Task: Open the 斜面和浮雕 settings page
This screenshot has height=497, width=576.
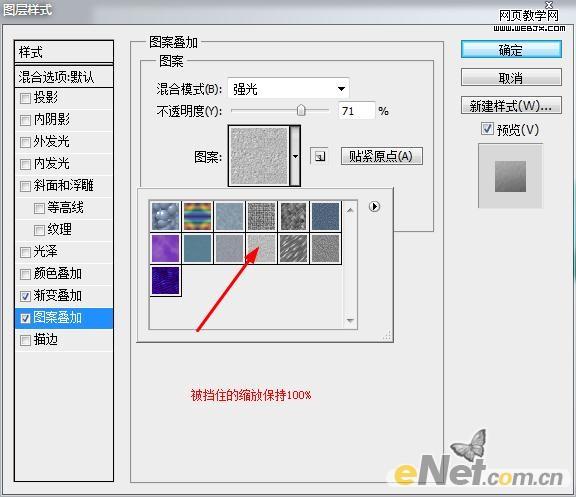Action: 64,186
